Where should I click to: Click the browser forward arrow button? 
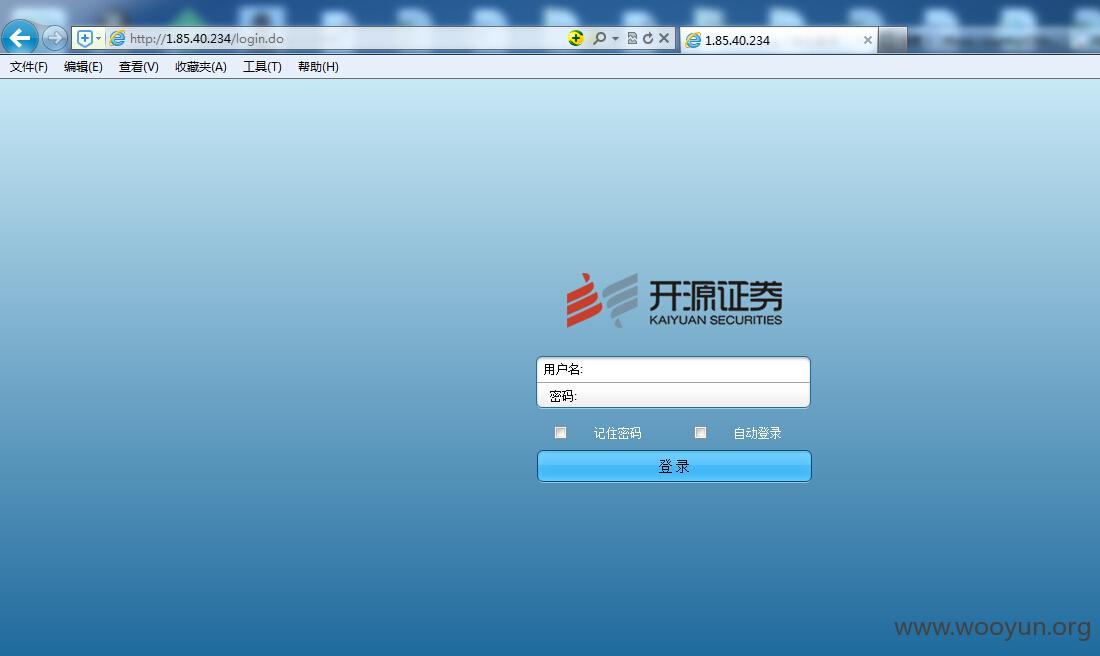point(55,38)
